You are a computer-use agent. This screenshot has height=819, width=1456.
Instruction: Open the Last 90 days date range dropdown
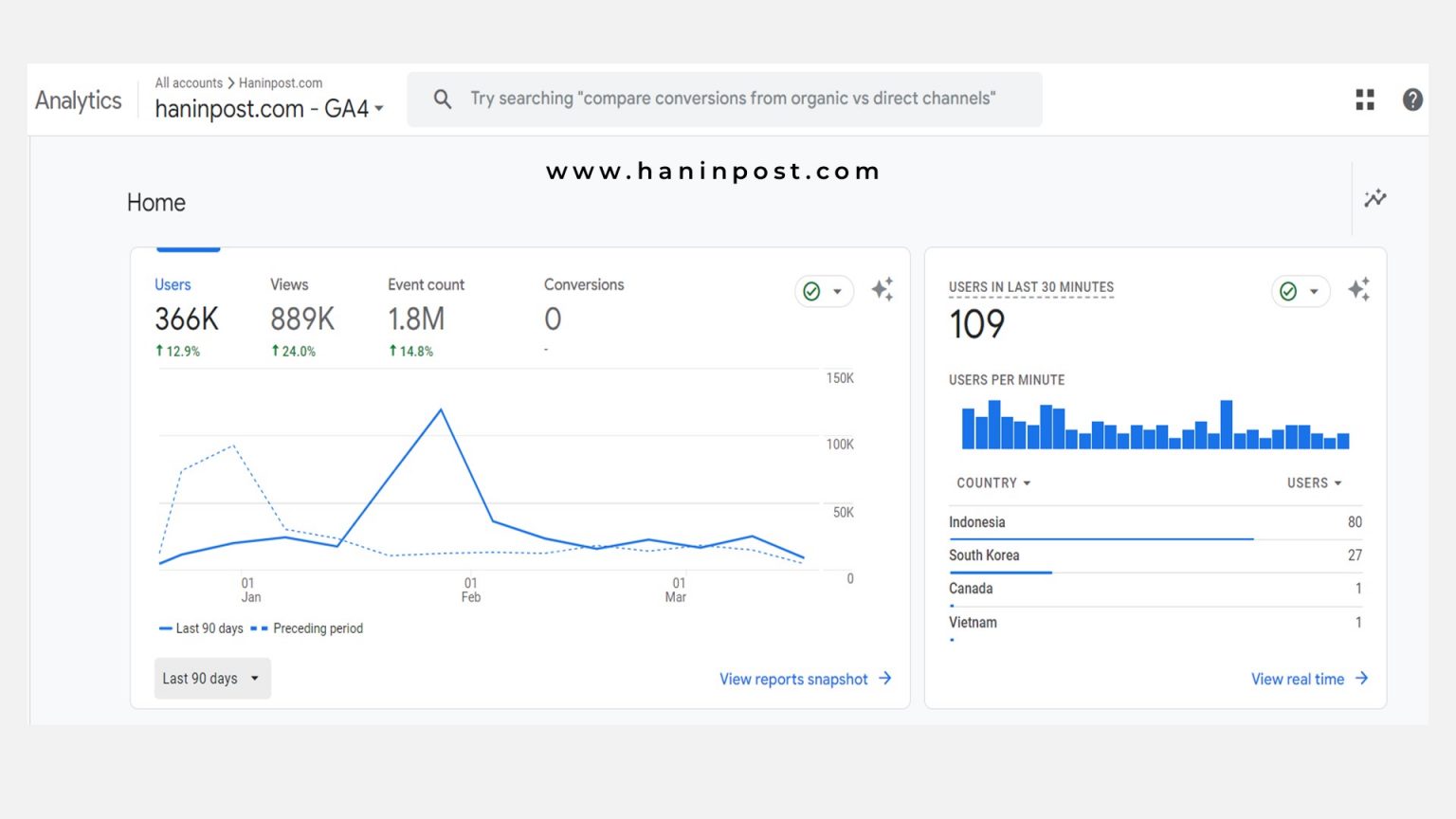tap(211, 679)
